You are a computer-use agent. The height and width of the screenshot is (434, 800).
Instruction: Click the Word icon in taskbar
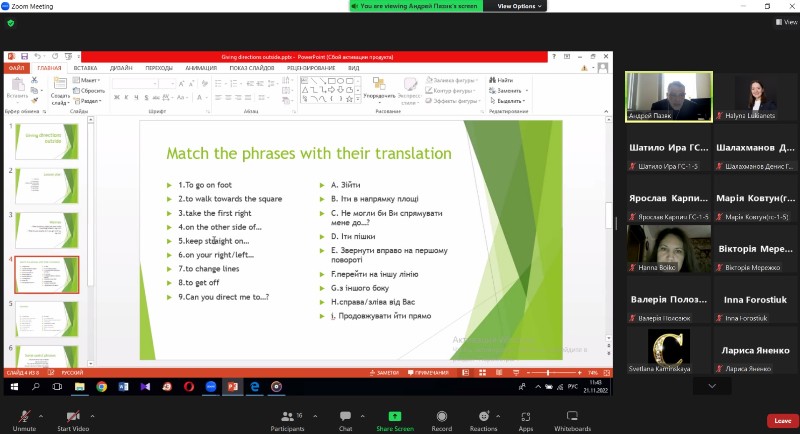click(123, 387)
